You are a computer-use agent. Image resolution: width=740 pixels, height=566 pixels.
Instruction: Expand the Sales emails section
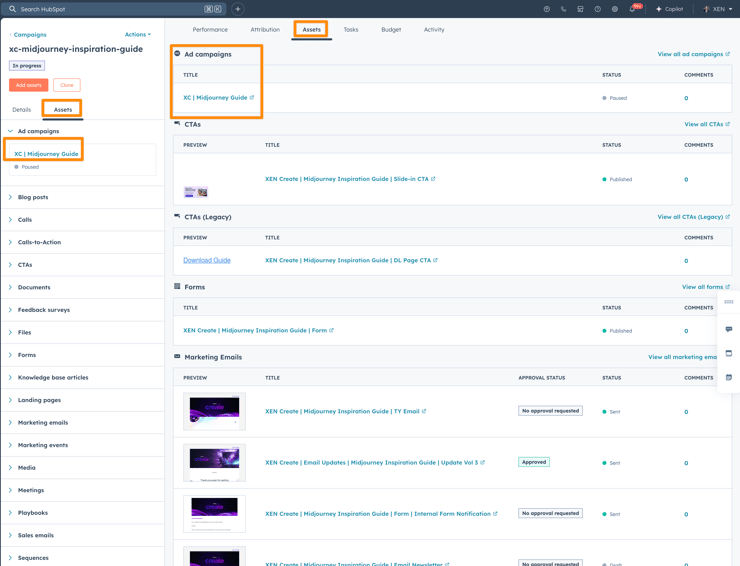36,535
